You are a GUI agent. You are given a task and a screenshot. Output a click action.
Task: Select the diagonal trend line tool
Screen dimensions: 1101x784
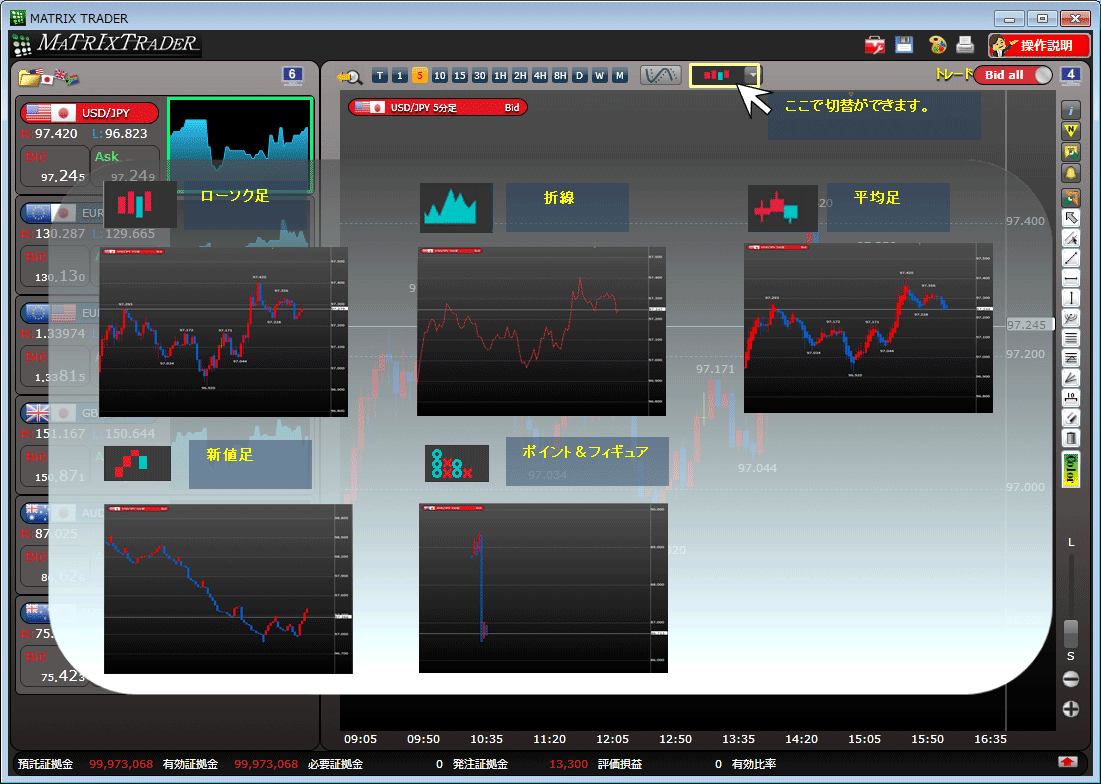click(x=1071, y=258)
